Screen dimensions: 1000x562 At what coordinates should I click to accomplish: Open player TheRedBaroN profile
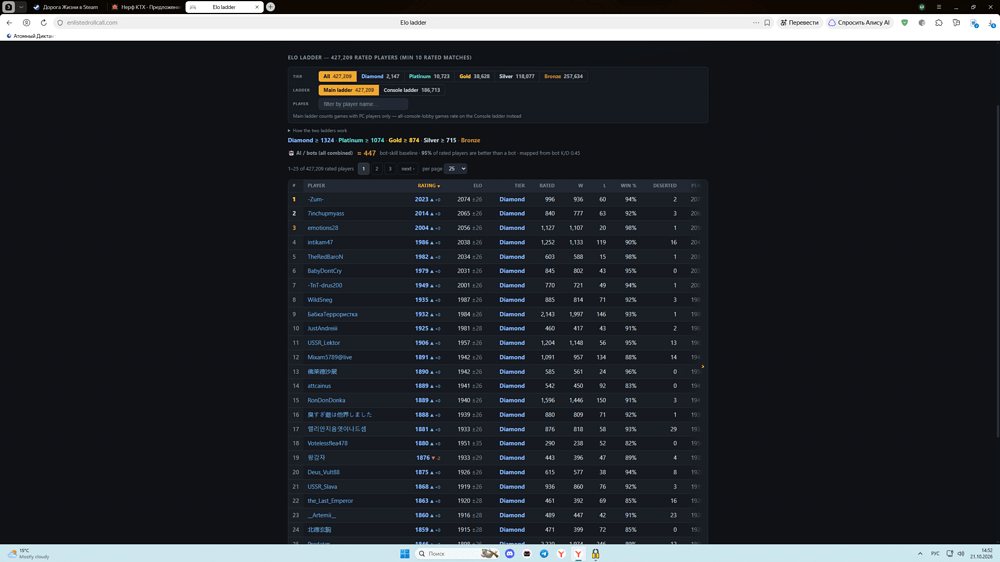click(325, 256)
